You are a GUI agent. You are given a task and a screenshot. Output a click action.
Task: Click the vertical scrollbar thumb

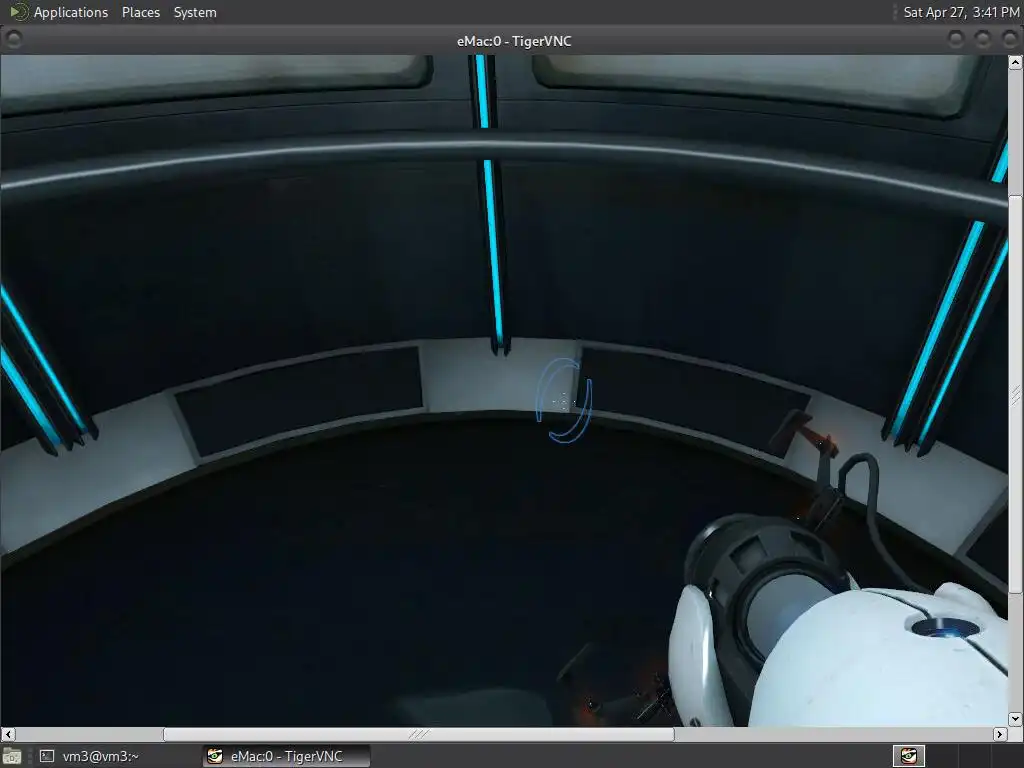pos(1015,393)
